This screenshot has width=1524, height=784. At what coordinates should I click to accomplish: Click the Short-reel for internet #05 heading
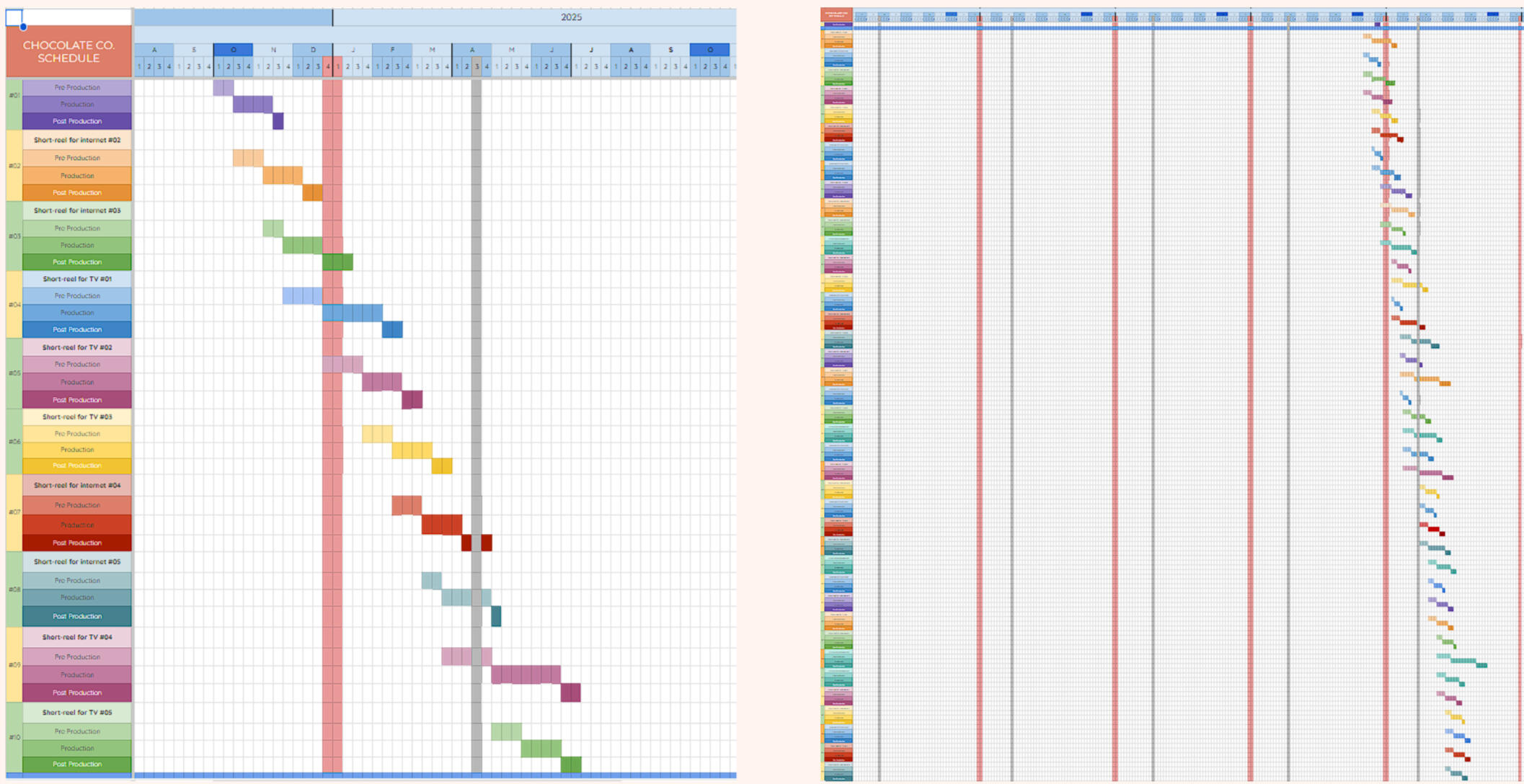[x=77, y=561]
